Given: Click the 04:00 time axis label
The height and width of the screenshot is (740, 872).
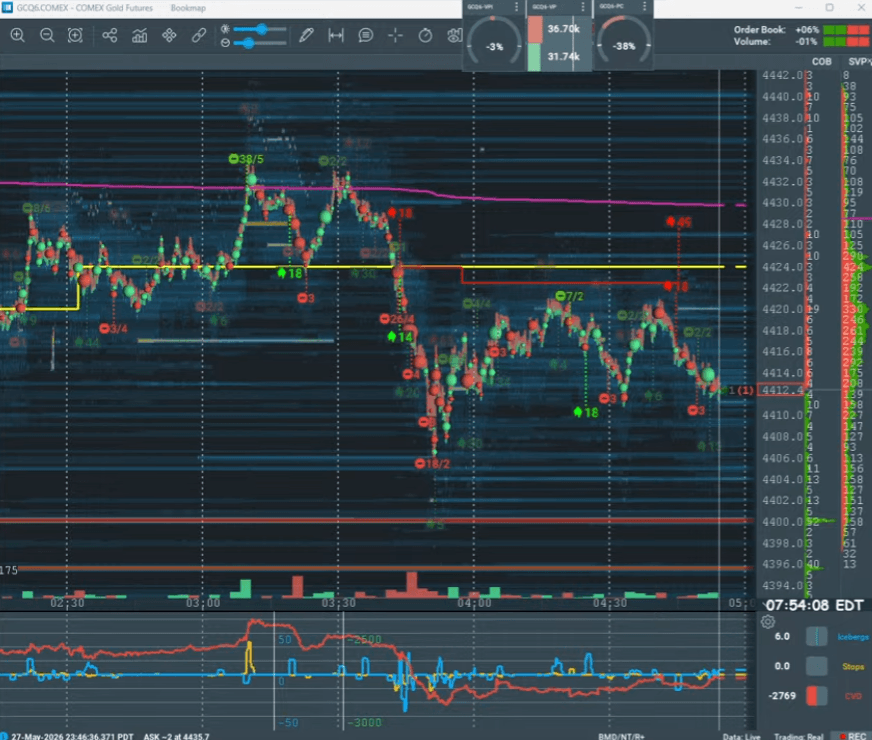Looking at the screenshot, I should (x=474, y=603).
